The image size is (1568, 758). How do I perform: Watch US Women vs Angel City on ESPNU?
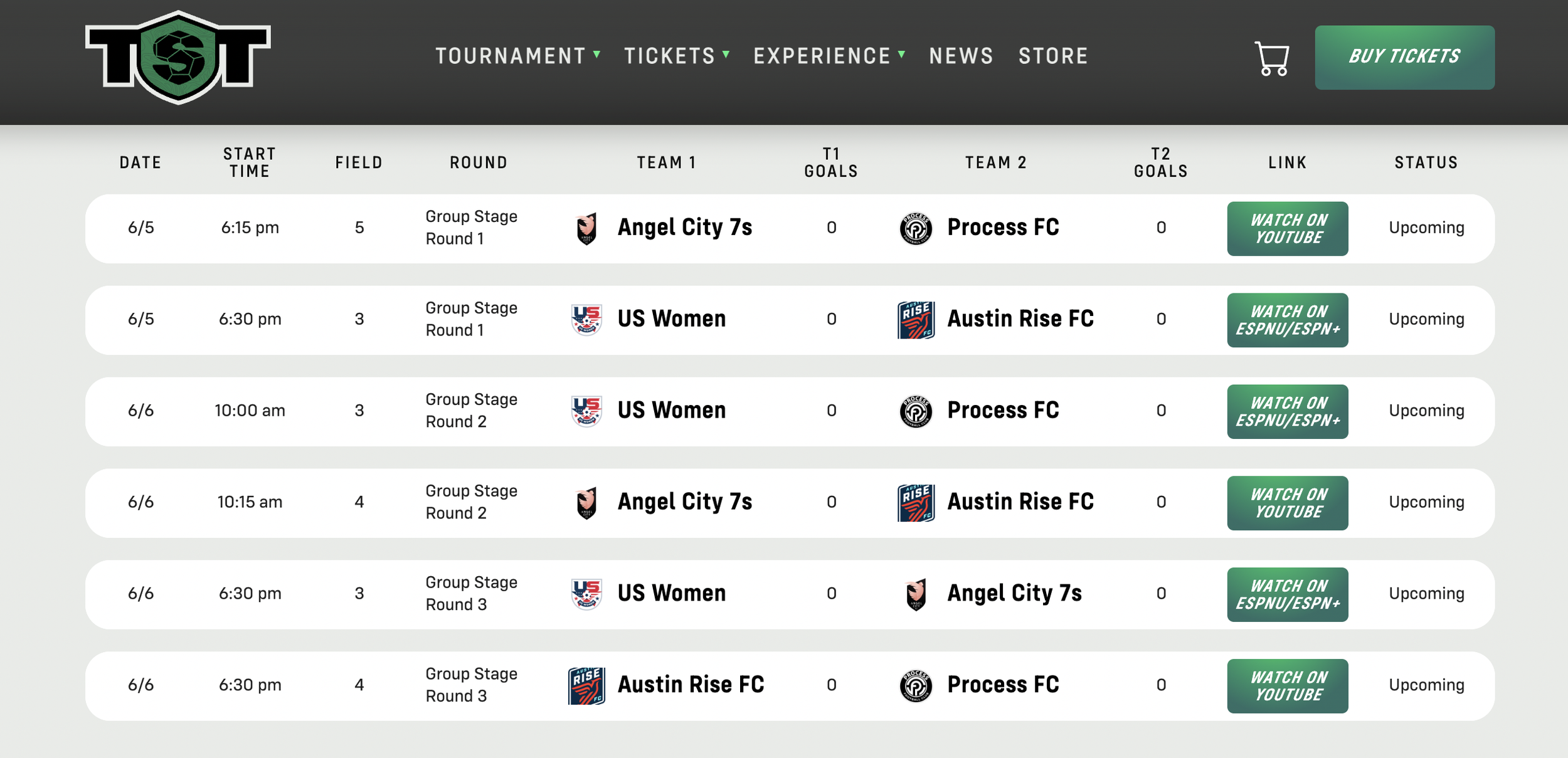click(1287, 594)
